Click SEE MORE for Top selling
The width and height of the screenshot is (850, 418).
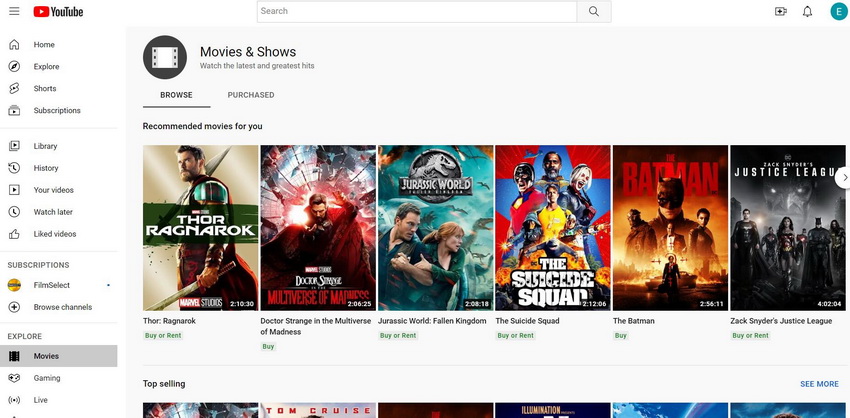[x=819, y=384]
